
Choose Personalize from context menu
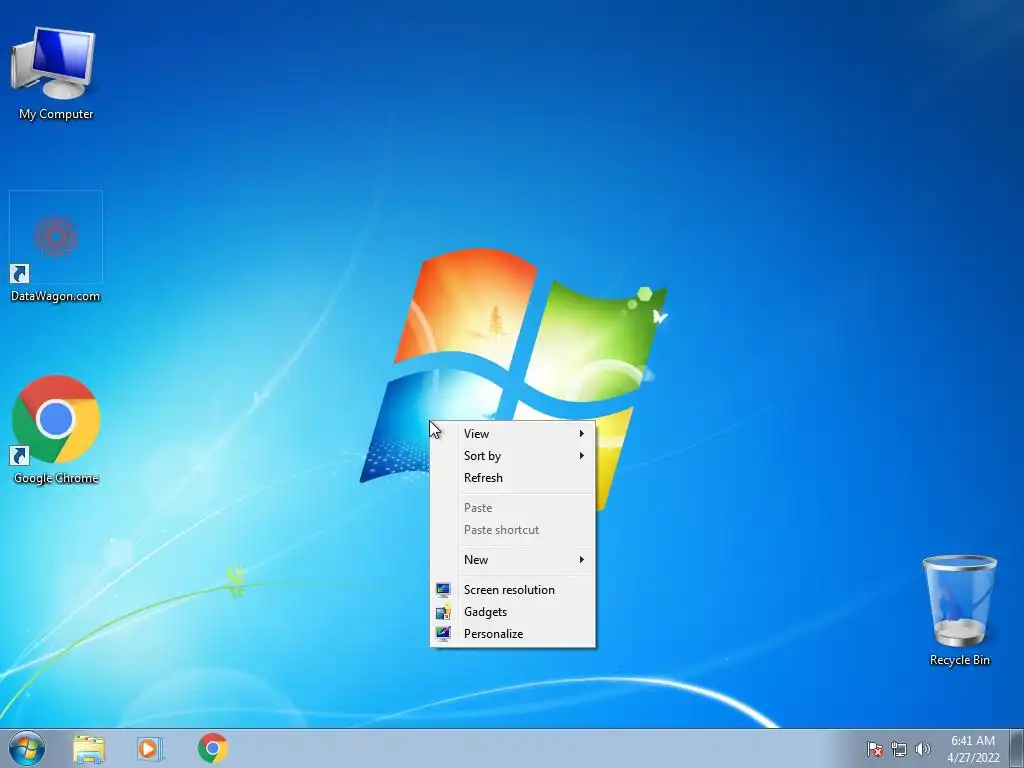513,634
